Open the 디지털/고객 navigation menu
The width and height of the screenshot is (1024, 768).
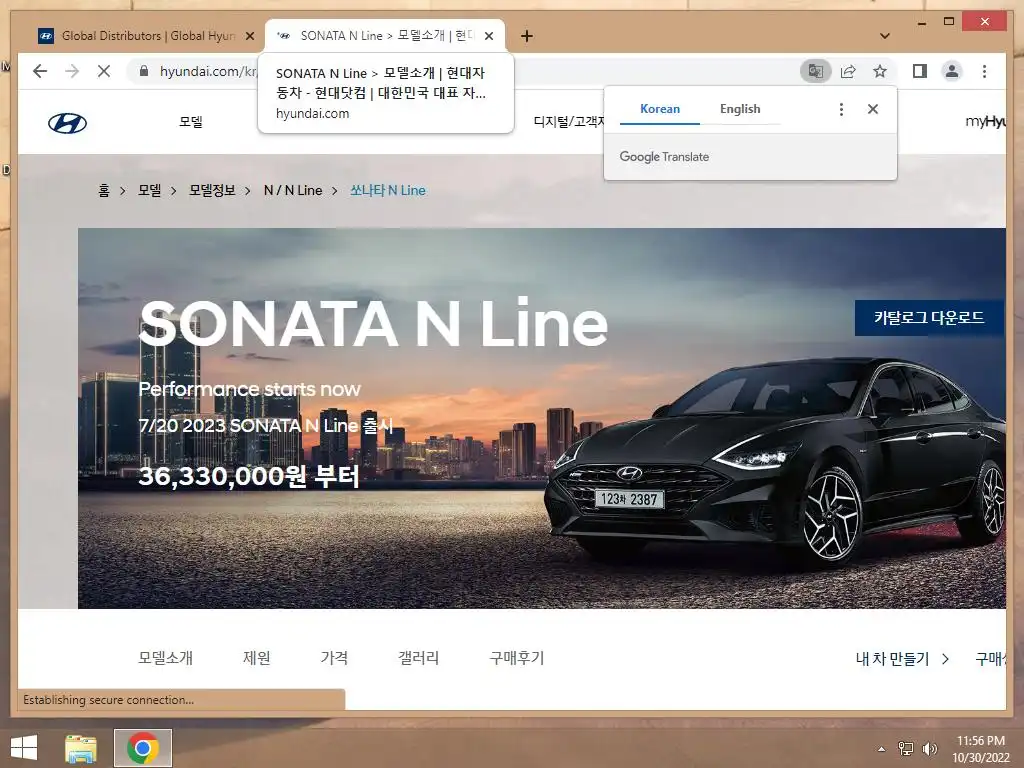[569, 121]
